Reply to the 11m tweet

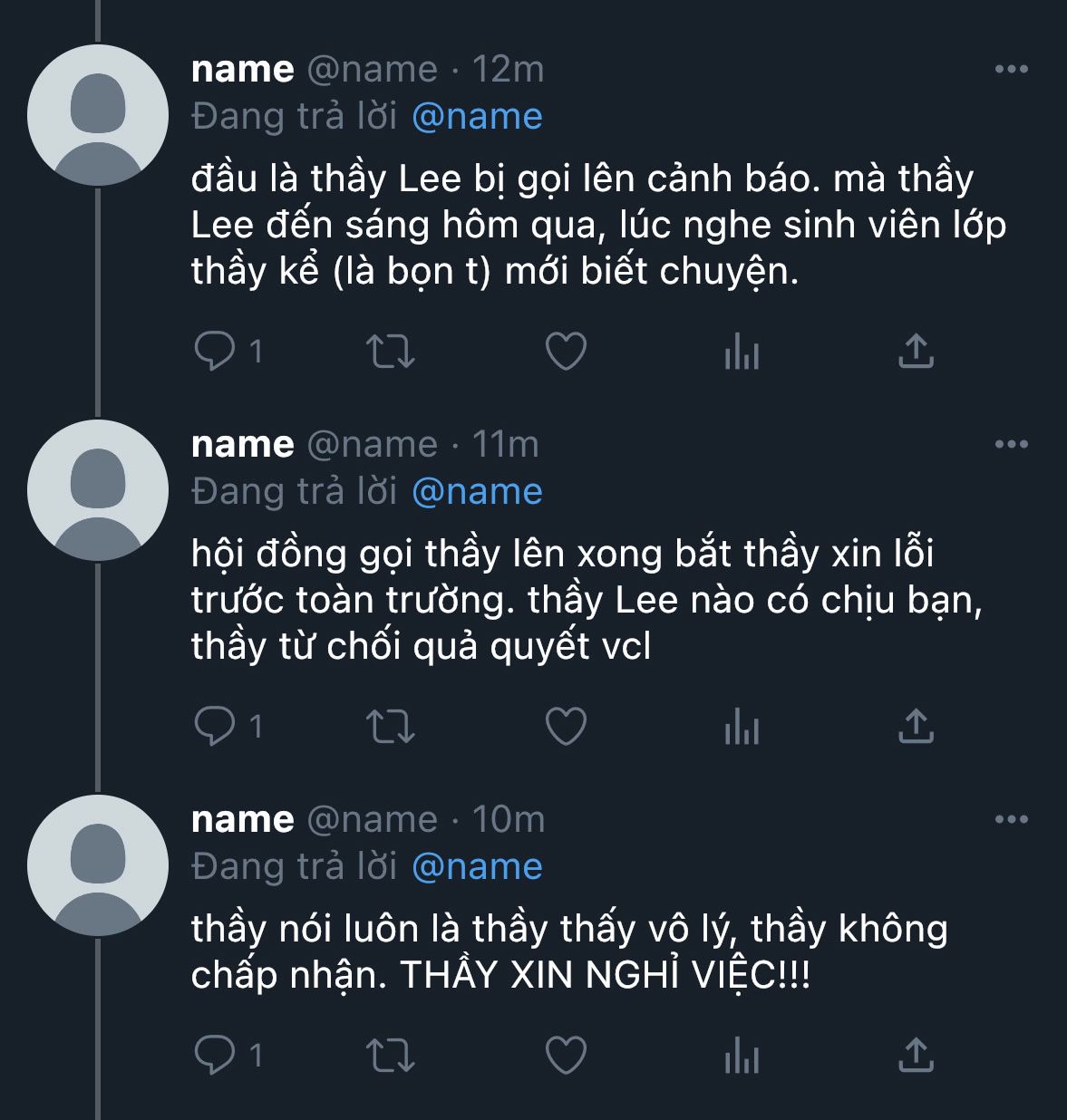(x=215, y=727)
